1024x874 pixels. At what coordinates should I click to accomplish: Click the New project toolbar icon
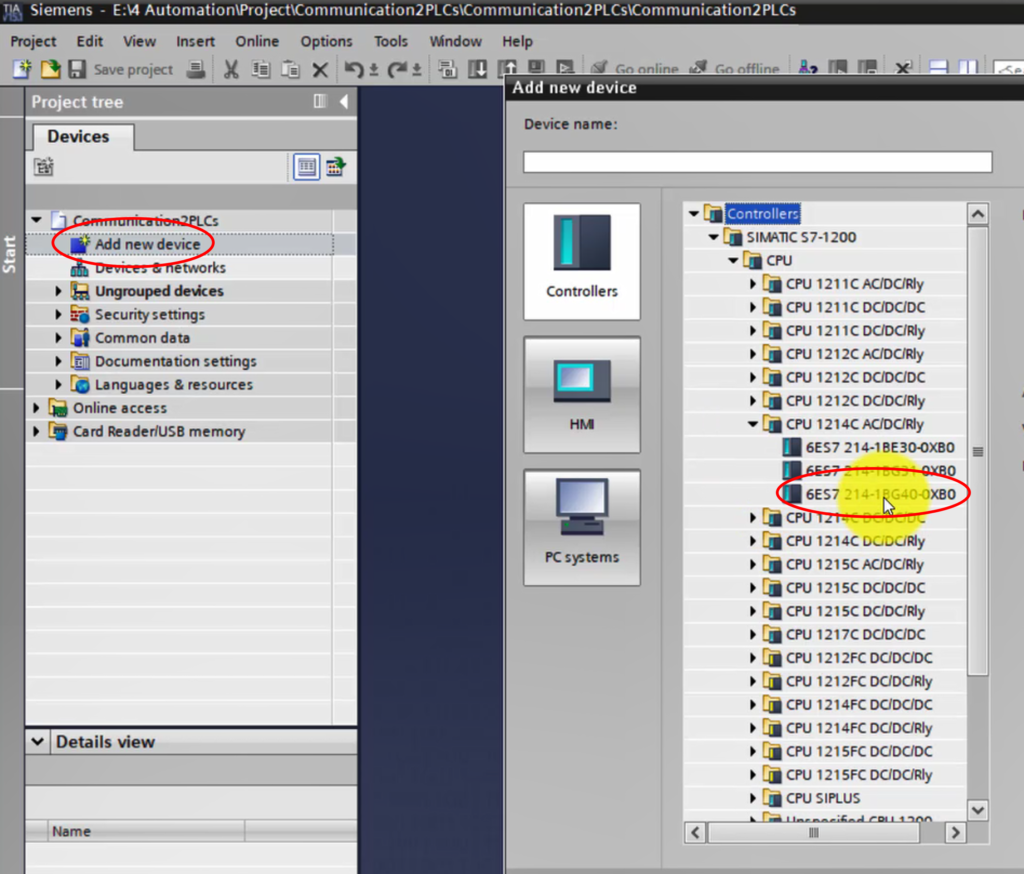click(x=22, y=70)
